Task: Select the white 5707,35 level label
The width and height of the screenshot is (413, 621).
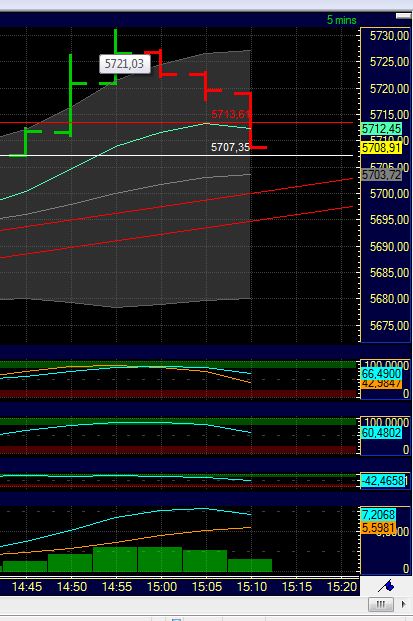Action: [230, 147]
